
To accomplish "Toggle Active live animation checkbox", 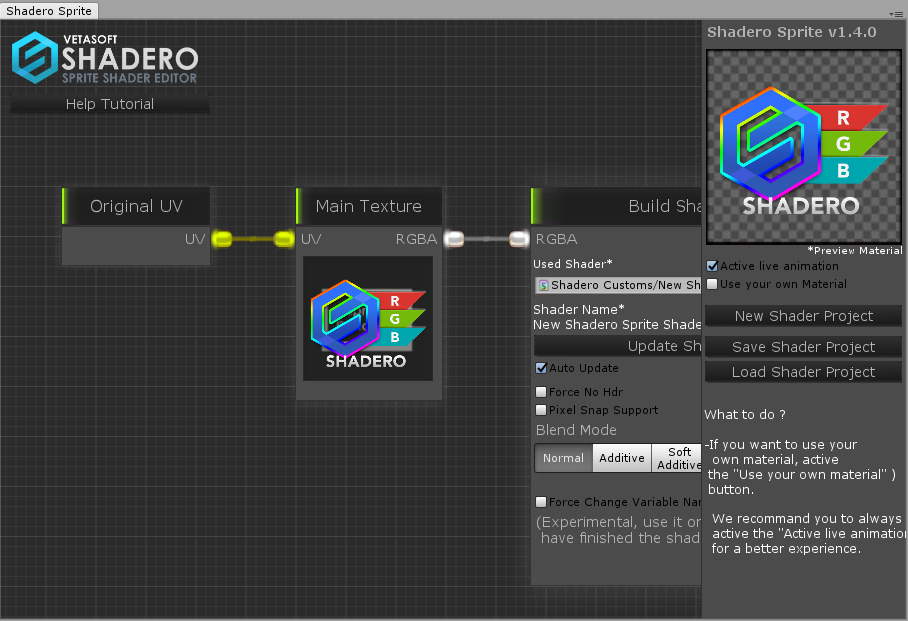I will pyautogui.click(x=713, y=266).
